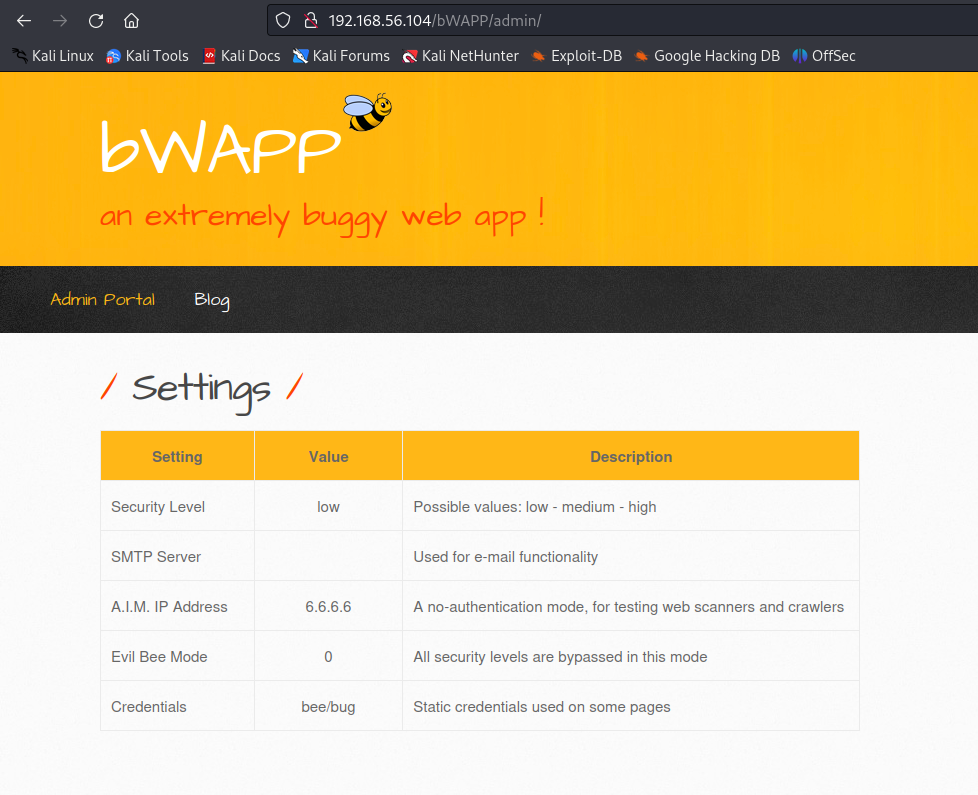Viewport: 978px width, 795px height.
Task: Click the bee logo image
Action: click(x=367, y=112)
